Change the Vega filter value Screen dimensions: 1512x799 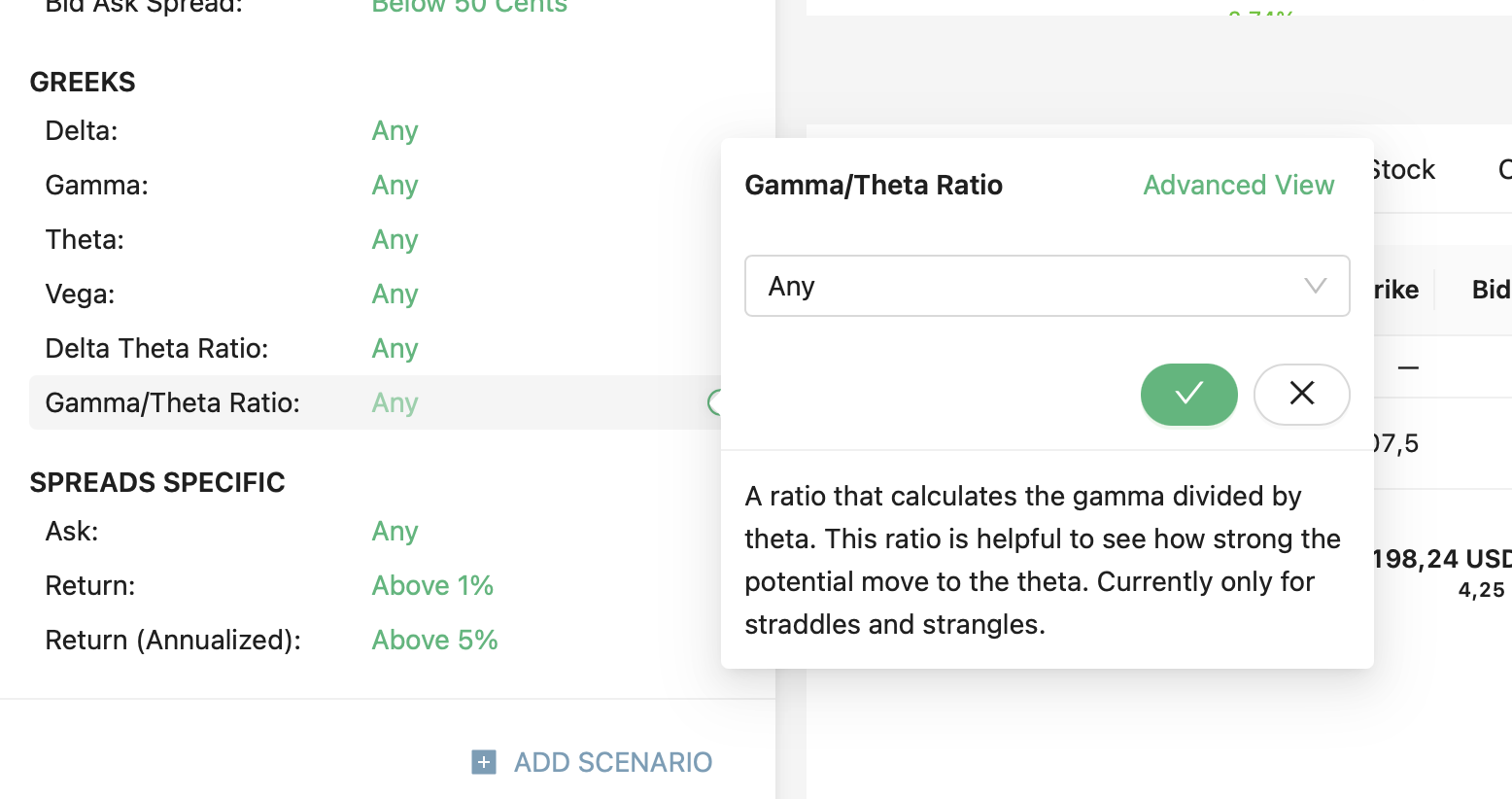[x=395, y=294]
